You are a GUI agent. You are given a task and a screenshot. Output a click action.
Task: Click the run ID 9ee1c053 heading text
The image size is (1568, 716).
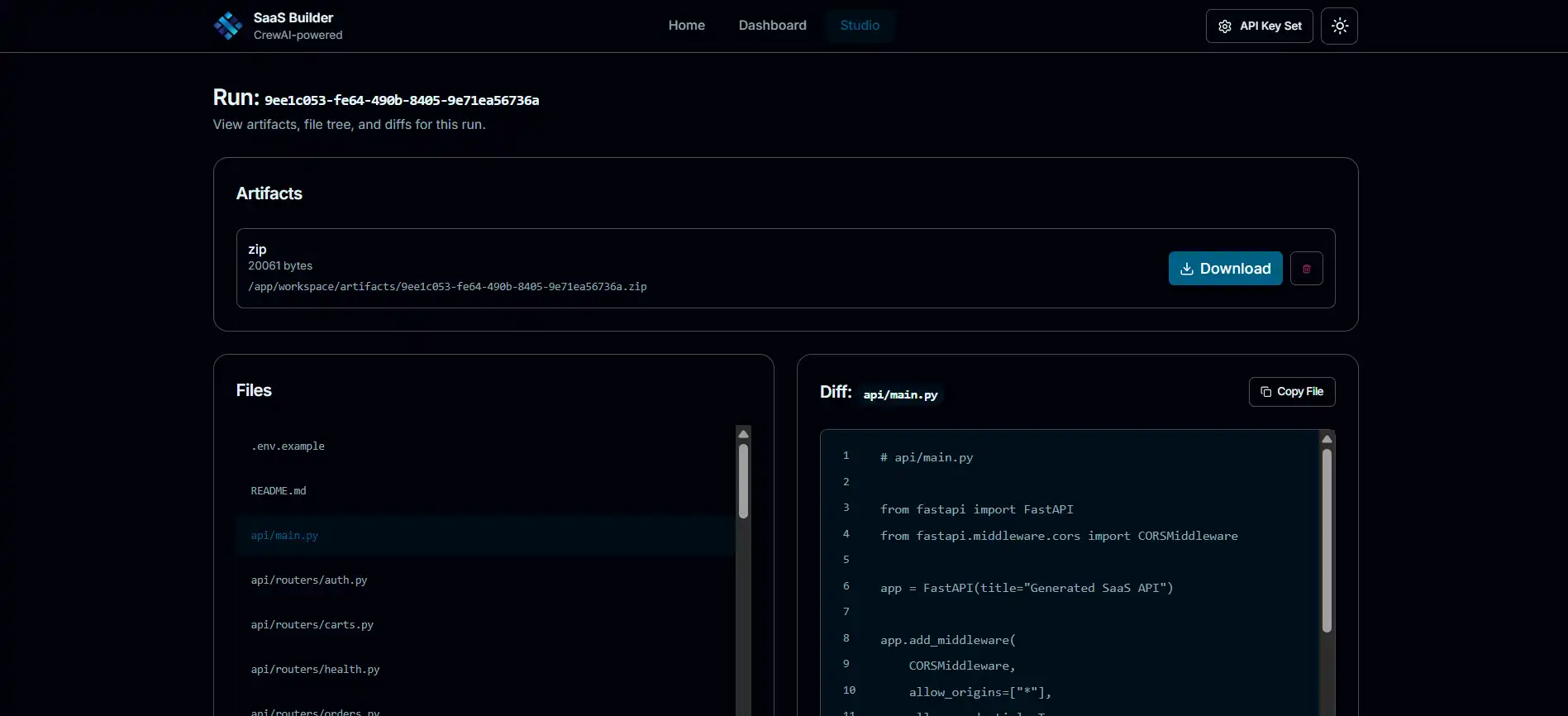[x=402, y=100]
